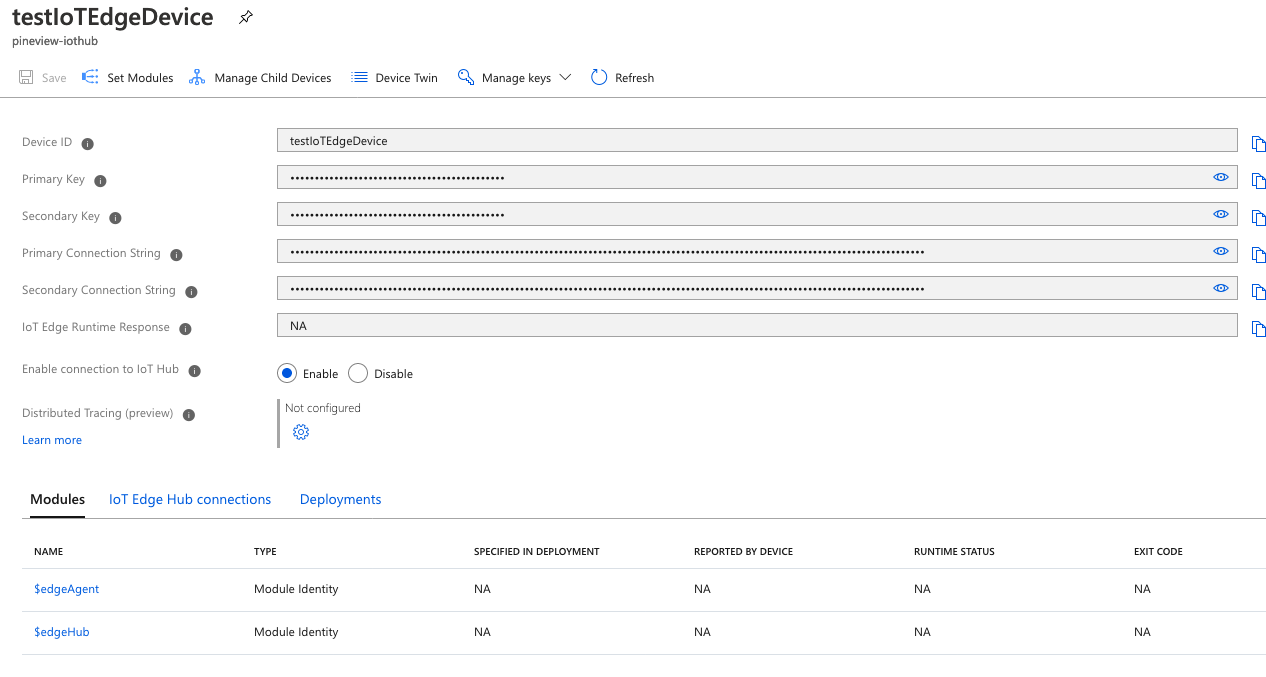Open the Deployments tab
This screenshot has height=677, width=1266.
click(340, 499)
